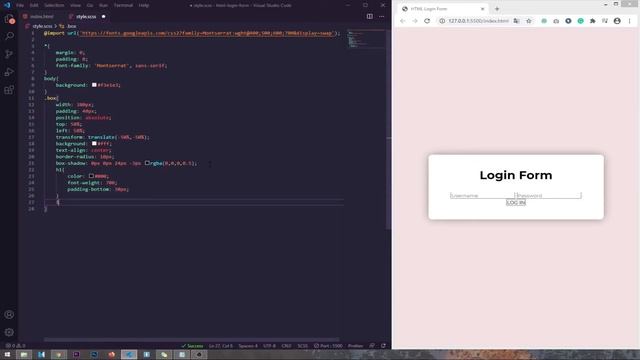Click the site information icon in address bar
Screen dimensions: 640x360
point(442,21)
